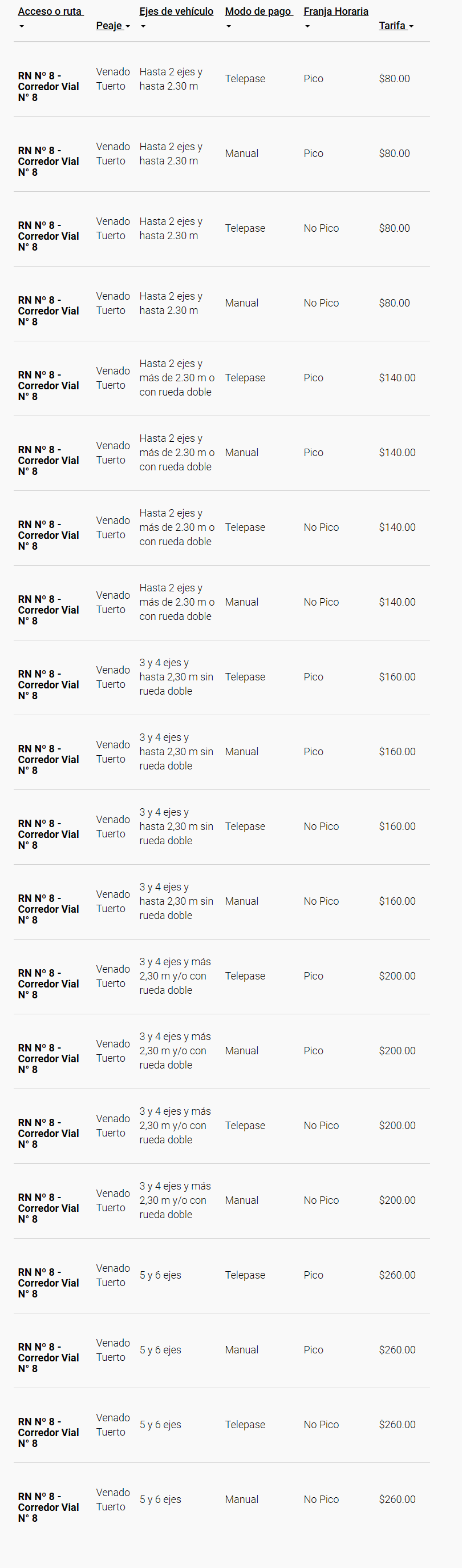Viewport: 462px width, 1568px height.
Task: Open dropdown arrow under Modo de pago
Action: 229,26
